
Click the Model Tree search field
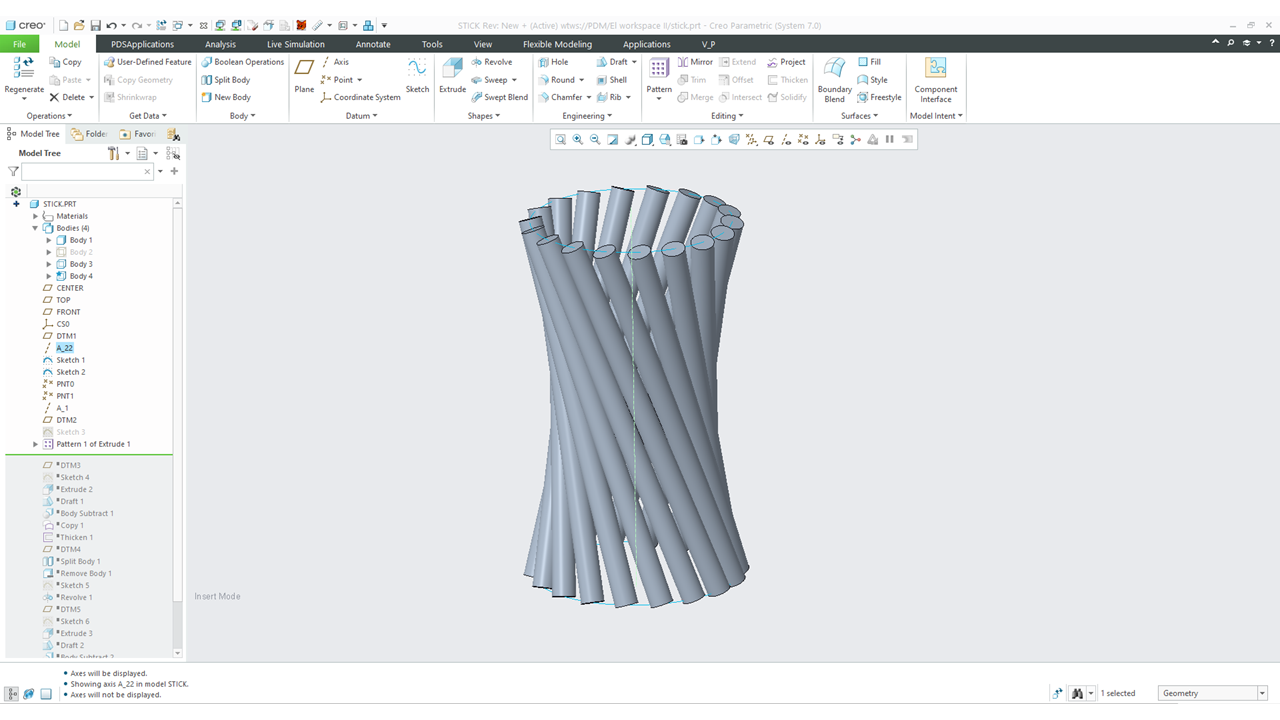pos(88,172)
